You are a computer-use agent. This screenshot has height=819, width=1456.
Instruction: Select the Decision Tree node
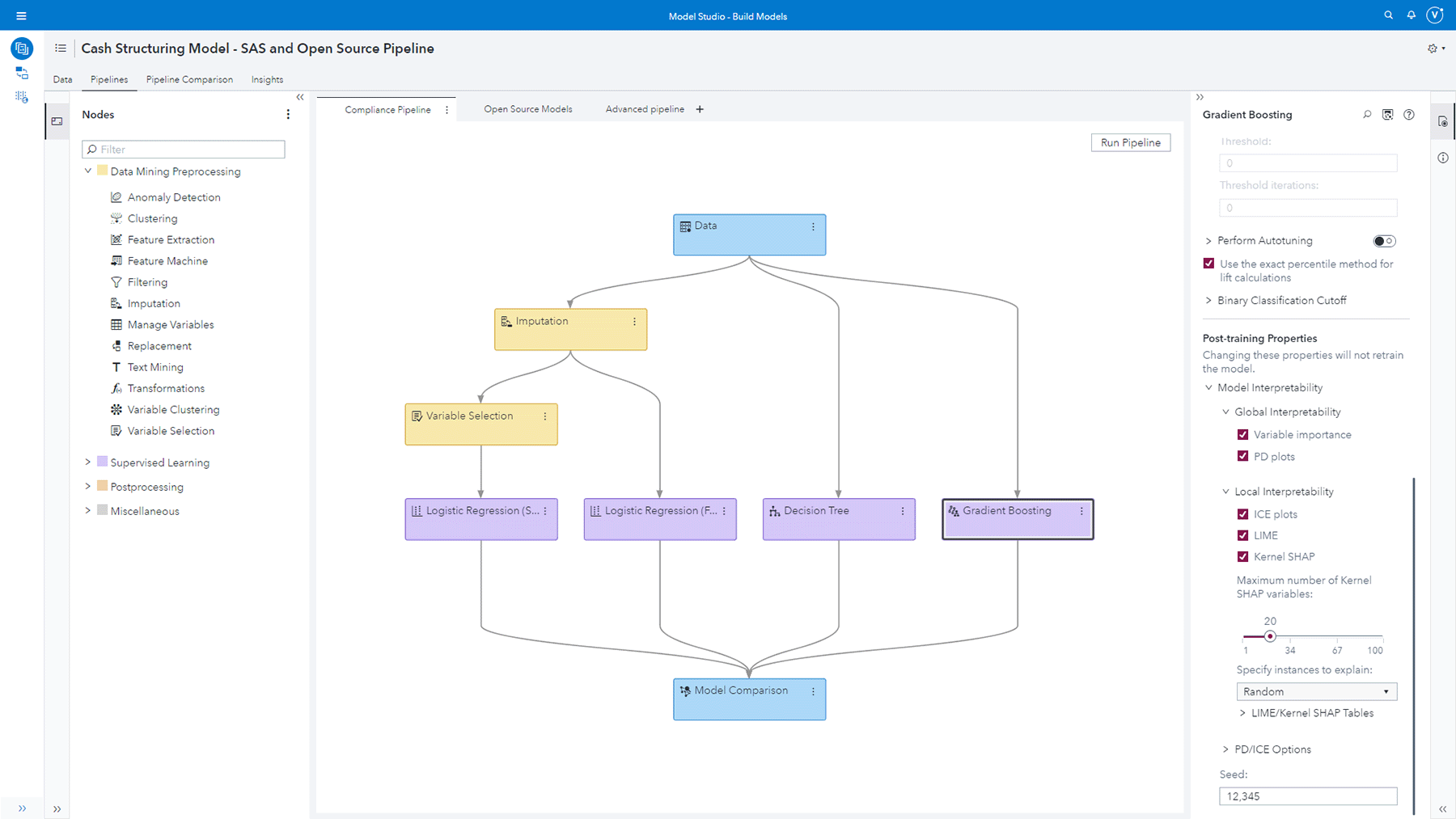839,519
